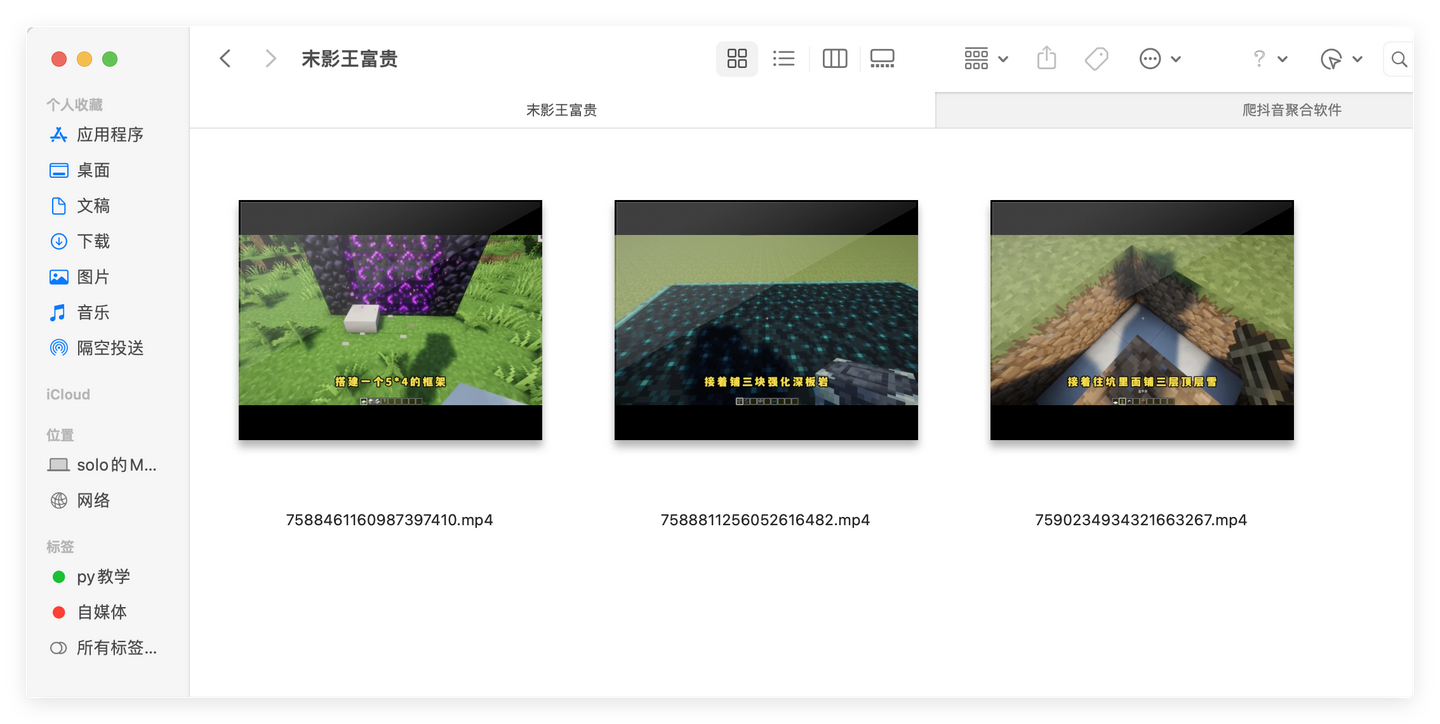Switch to icon grid view
Screen dimensions: 1440x724
coord(737,59)
